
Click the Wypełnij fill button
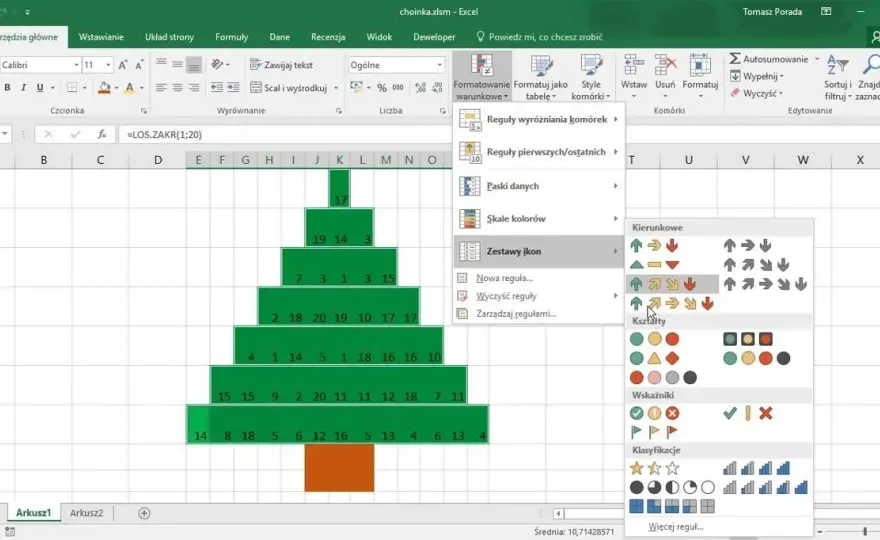click(x=757, y=76)
